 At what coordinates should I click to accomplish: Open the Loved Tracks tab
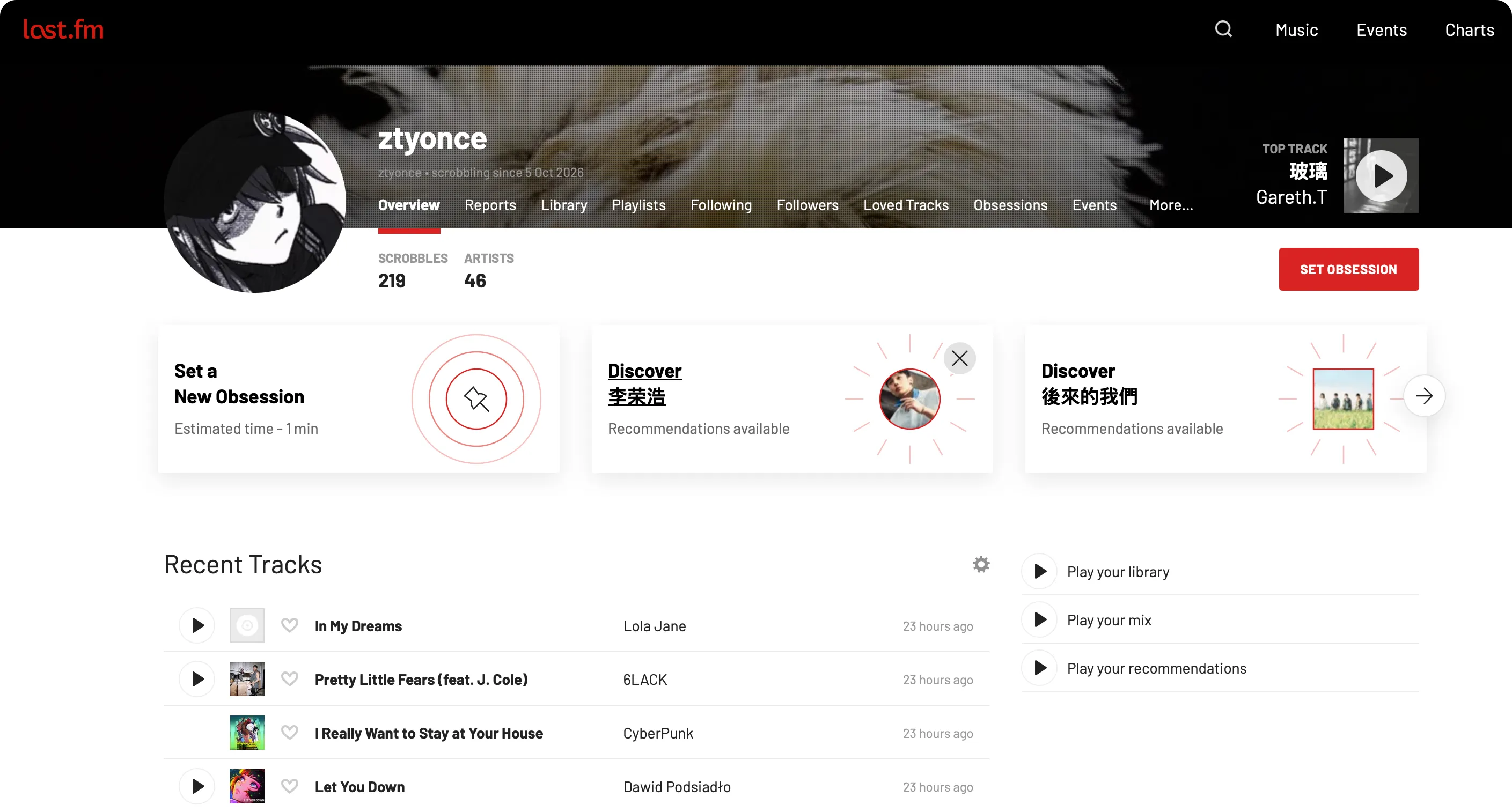click(x=906, y=205)
